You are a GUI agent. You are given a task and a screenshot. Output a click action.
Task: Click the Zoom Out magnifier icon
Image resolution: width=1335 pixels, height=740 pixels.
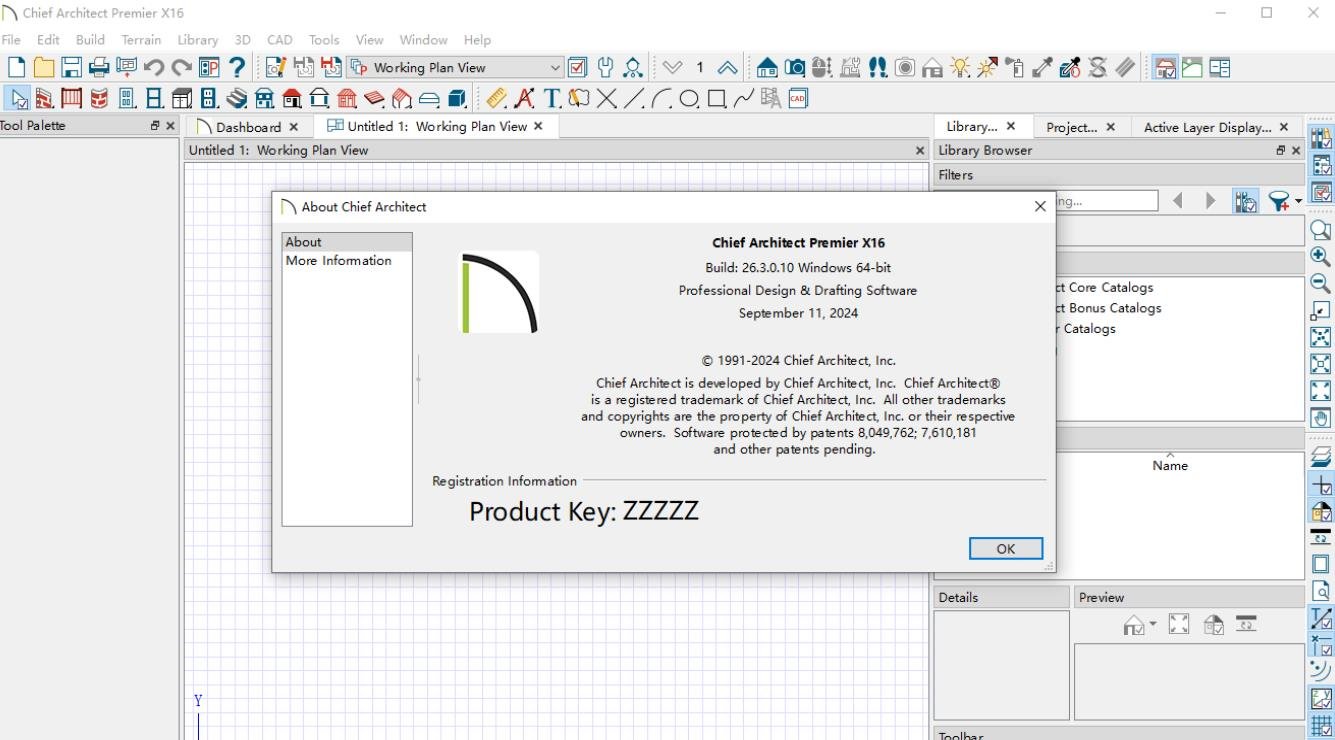coord(1321,283)
